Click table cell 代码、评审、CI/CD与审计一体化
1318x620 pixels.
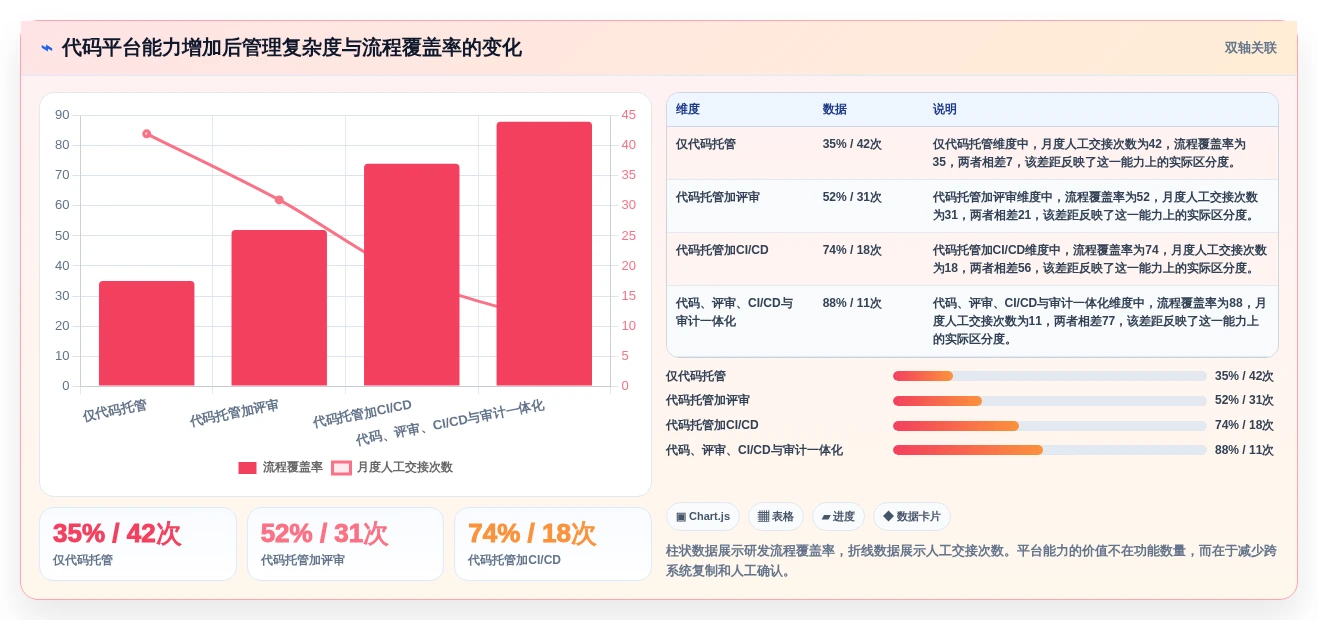click(x=735, y=312)
